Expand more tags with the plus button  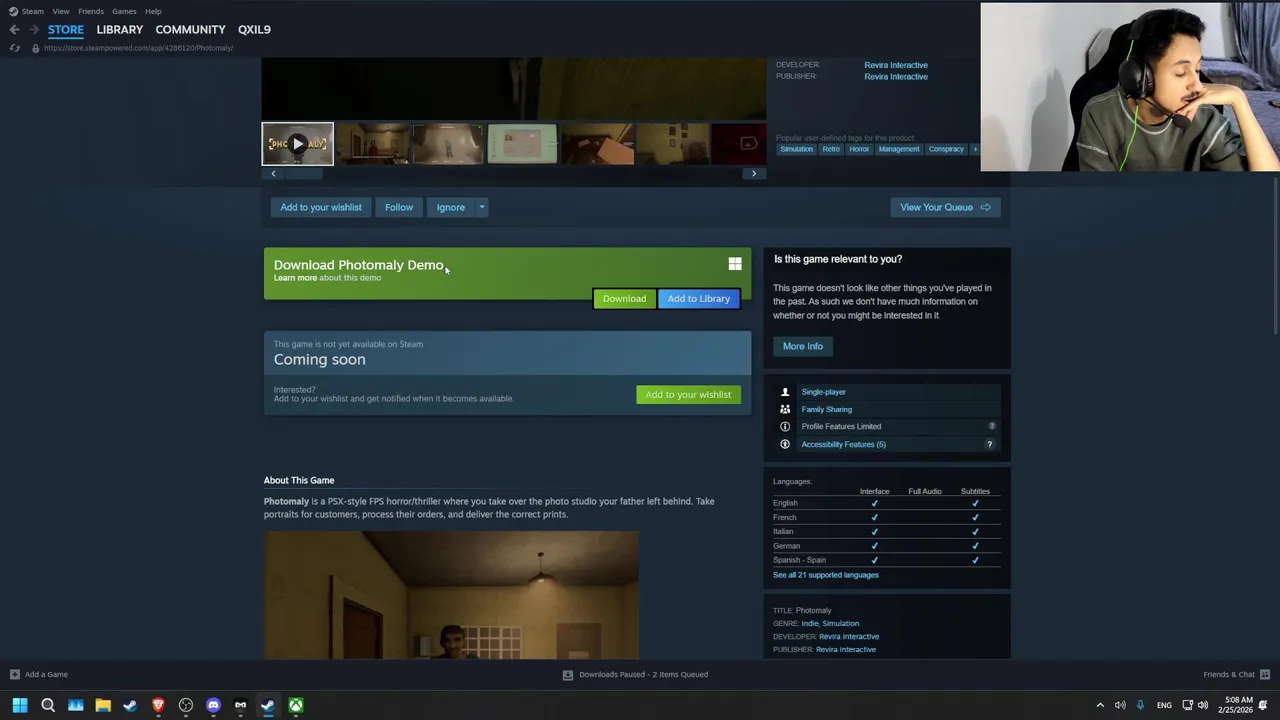click(975, 149)
